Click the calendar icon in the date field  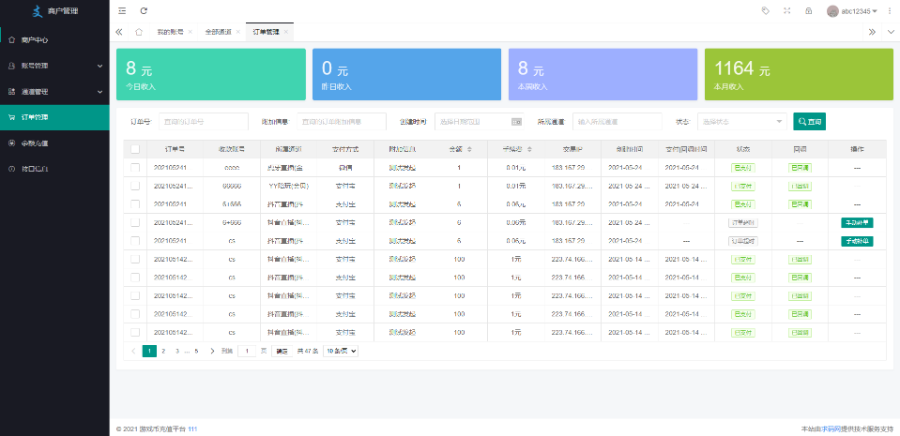[x=516, y=121]
